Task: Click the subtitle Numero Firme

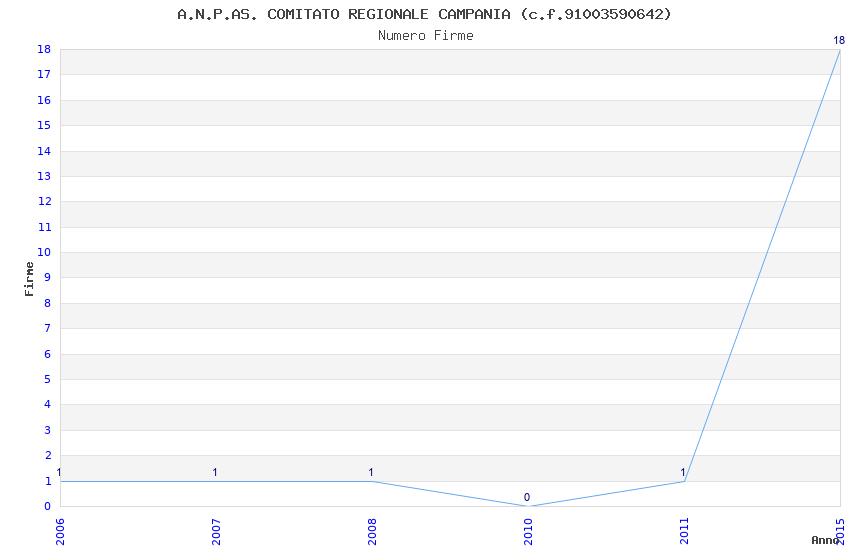Action: (x=426, y=36)
